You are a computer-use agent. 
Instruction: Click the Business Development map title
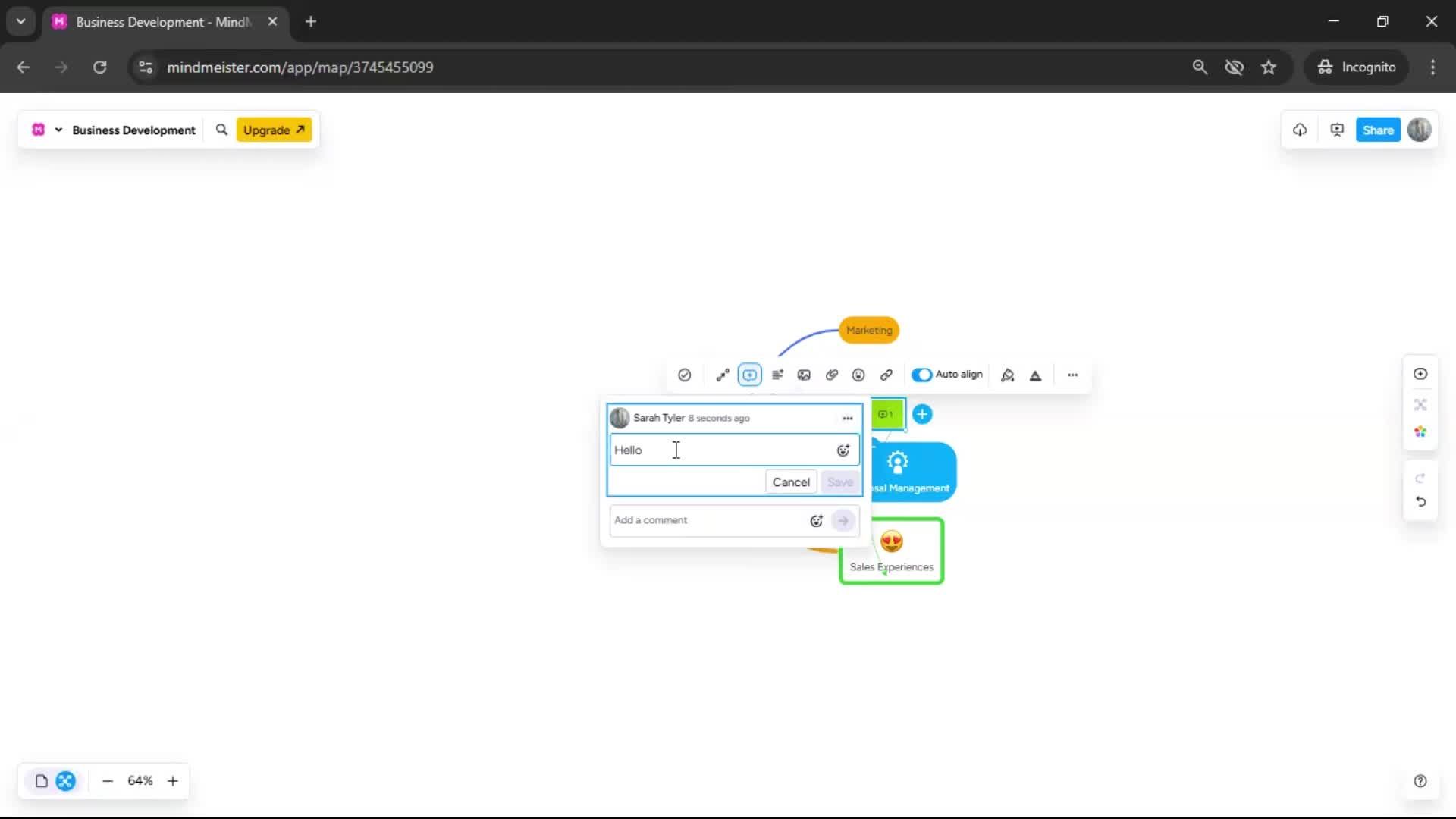(133, 130)
